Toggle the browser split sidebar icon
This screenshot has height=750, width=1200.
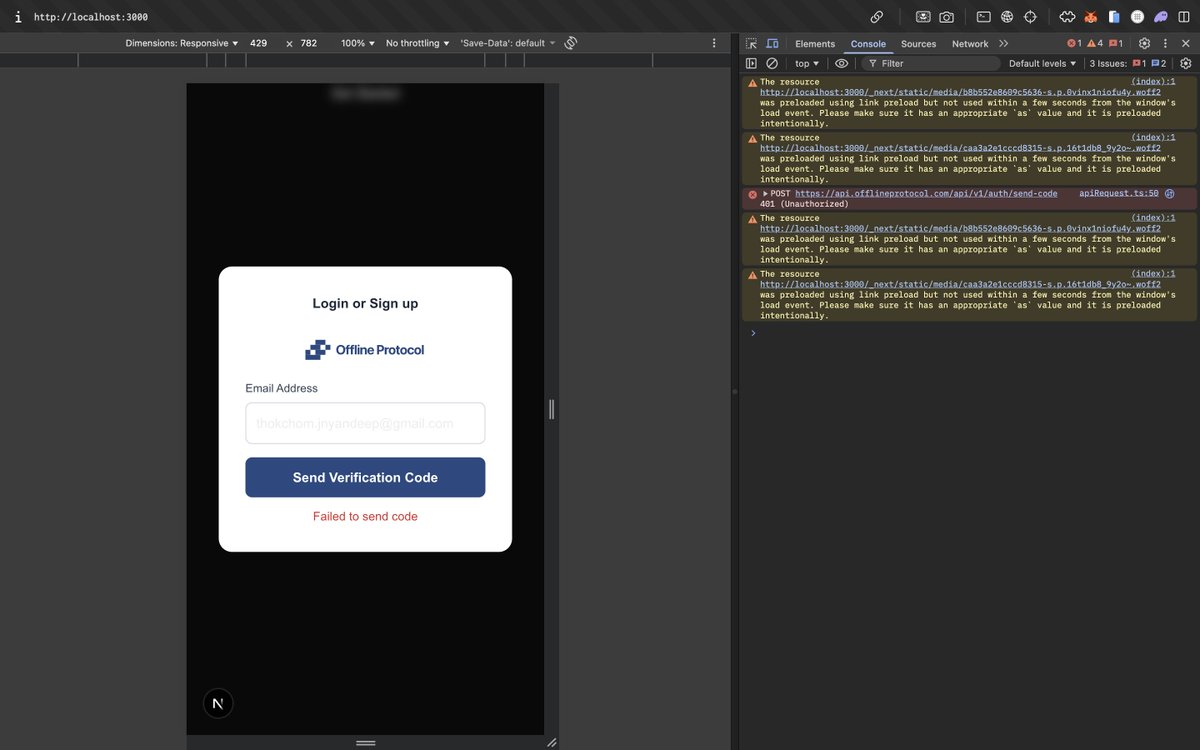tap(1184, 17)
